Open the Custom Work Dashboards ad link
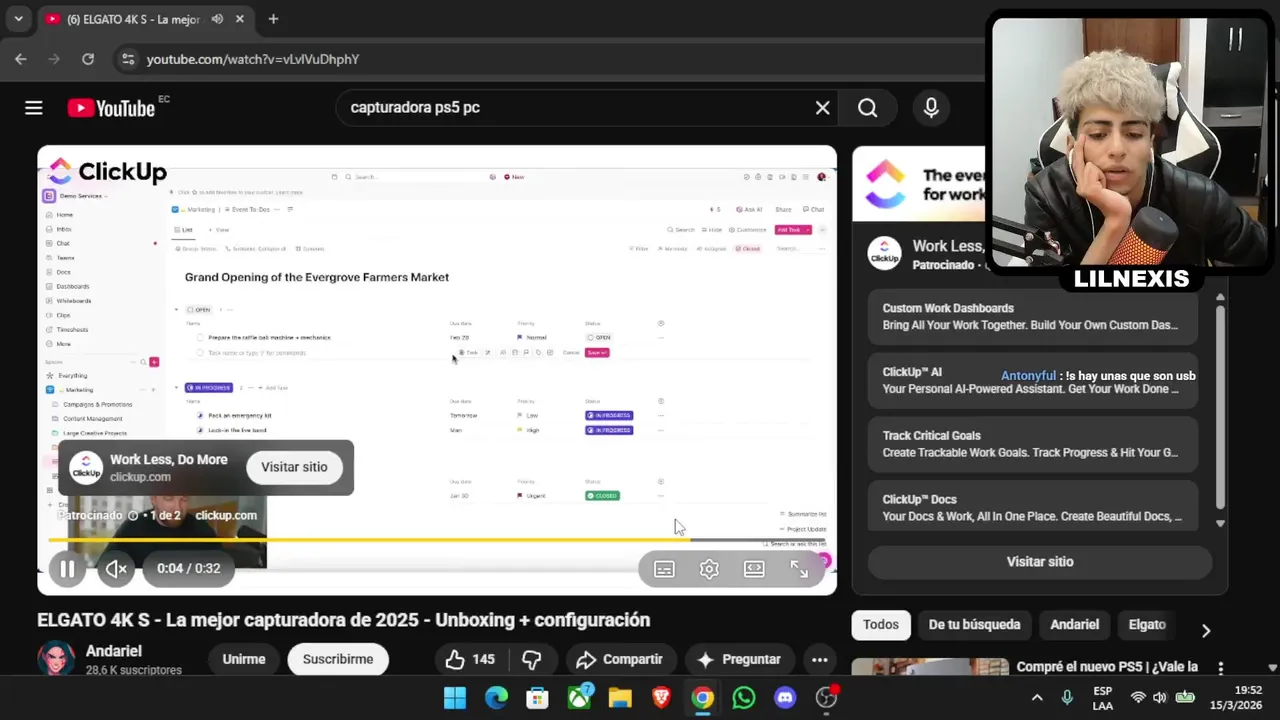Image resolution: width=1280 pixels, height=720 pixels. [1032, 317]
